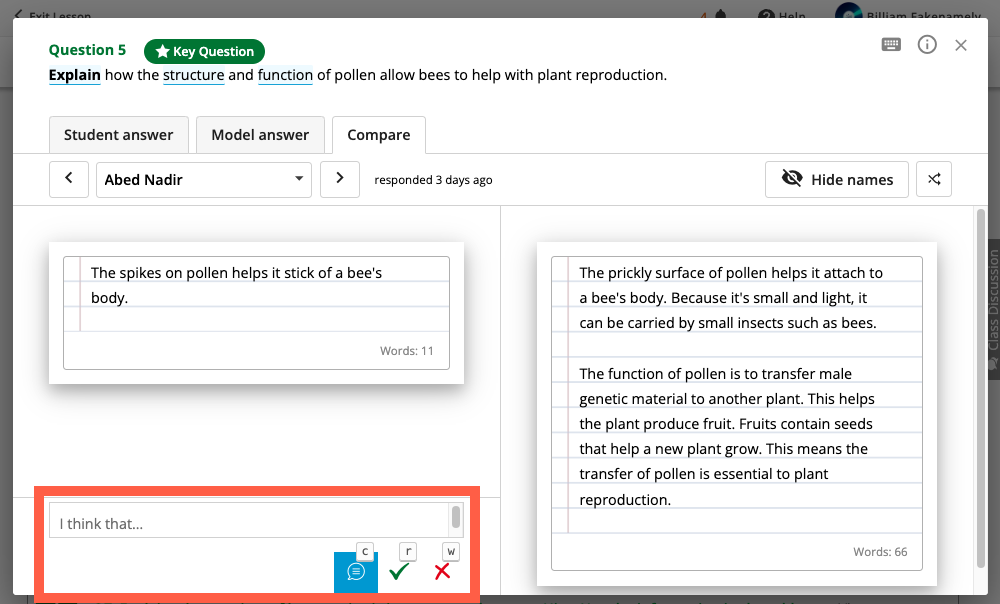The width and height of the screenshot is (1000, 604).
Task: Select the blue comment bubble icon
Action: [355, 572]
